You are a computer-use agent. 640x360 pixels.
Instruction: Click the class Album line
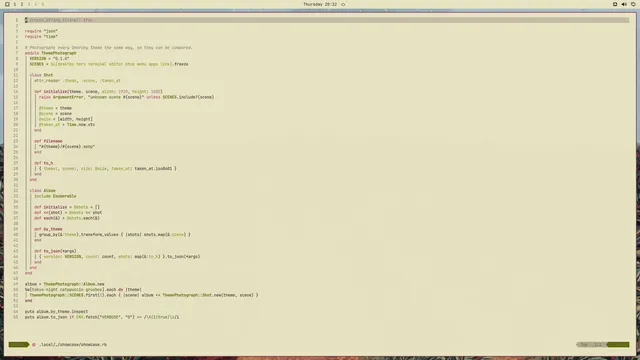tap(42, 191)
